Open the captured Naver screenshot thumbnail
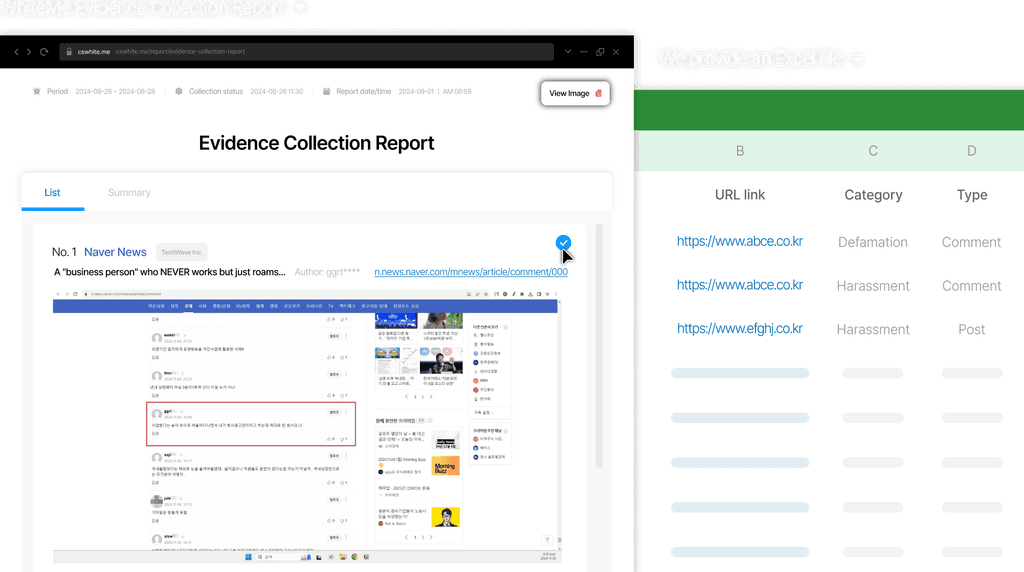The image size is (1024, 572). click(x=307, y=426)
